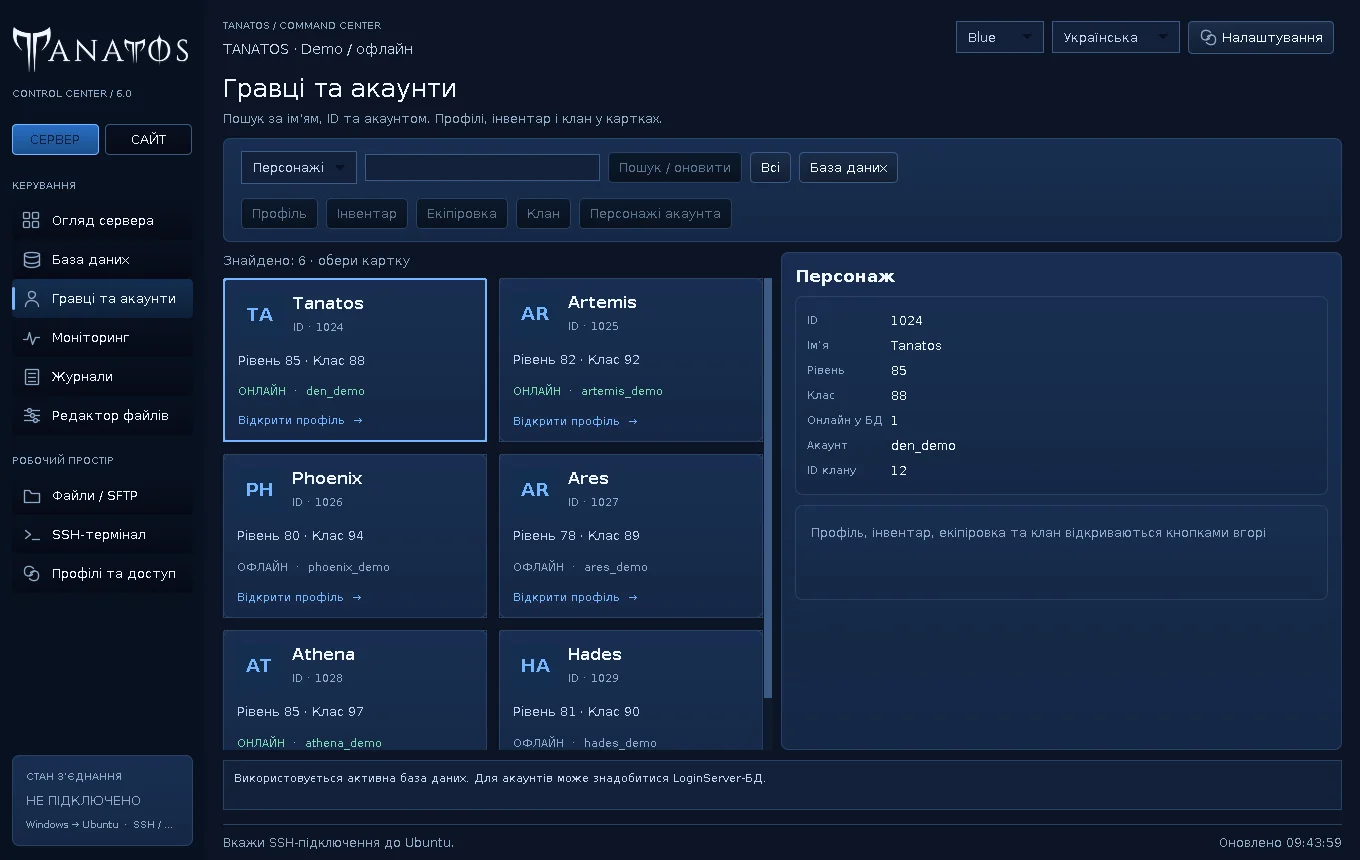Click the Клан action button
The width and height of the screenshot is (1360, 860).
click(x=544, y=213)
